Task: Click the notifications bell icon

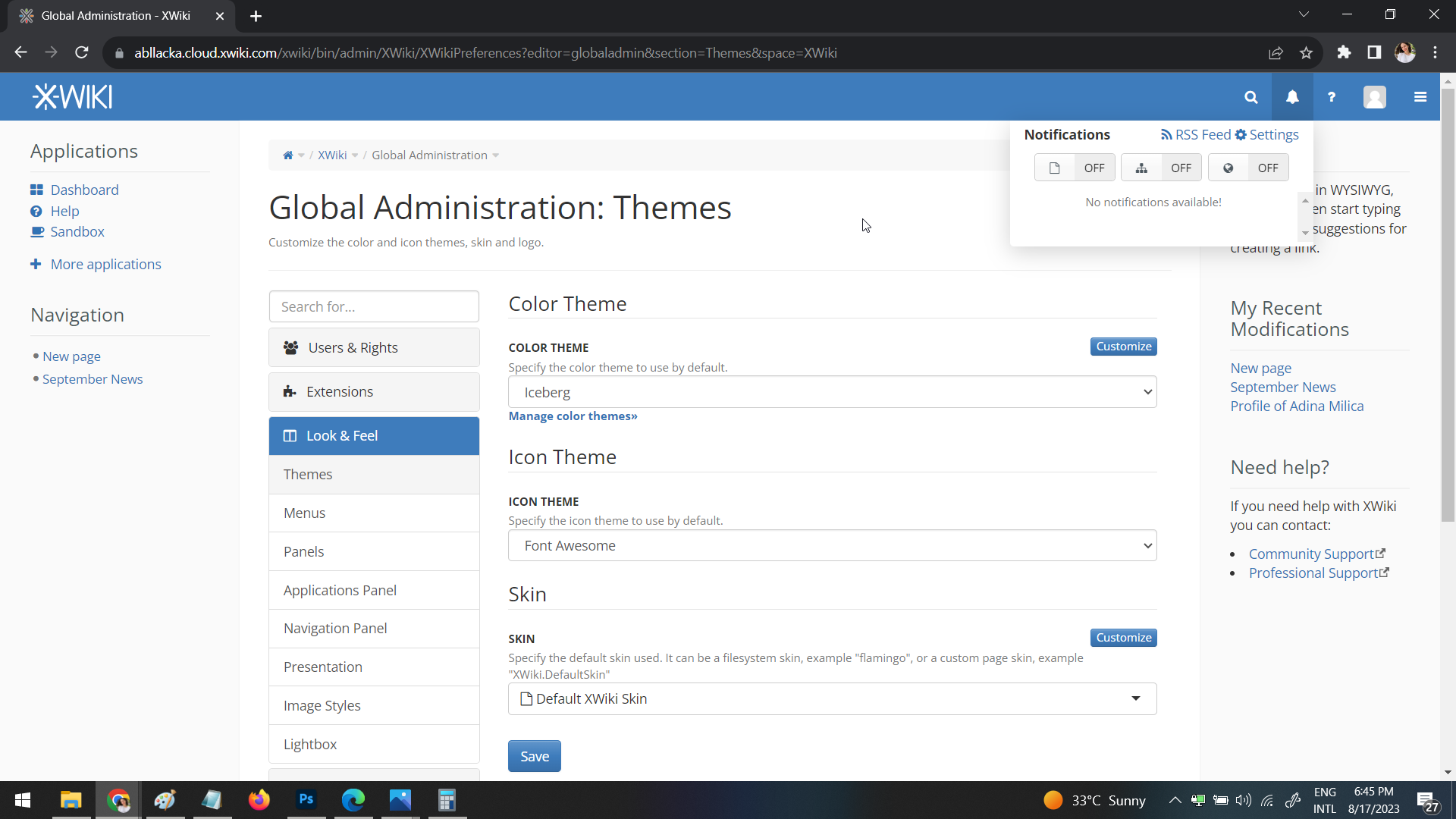Action: click(x=1292, y=97)
